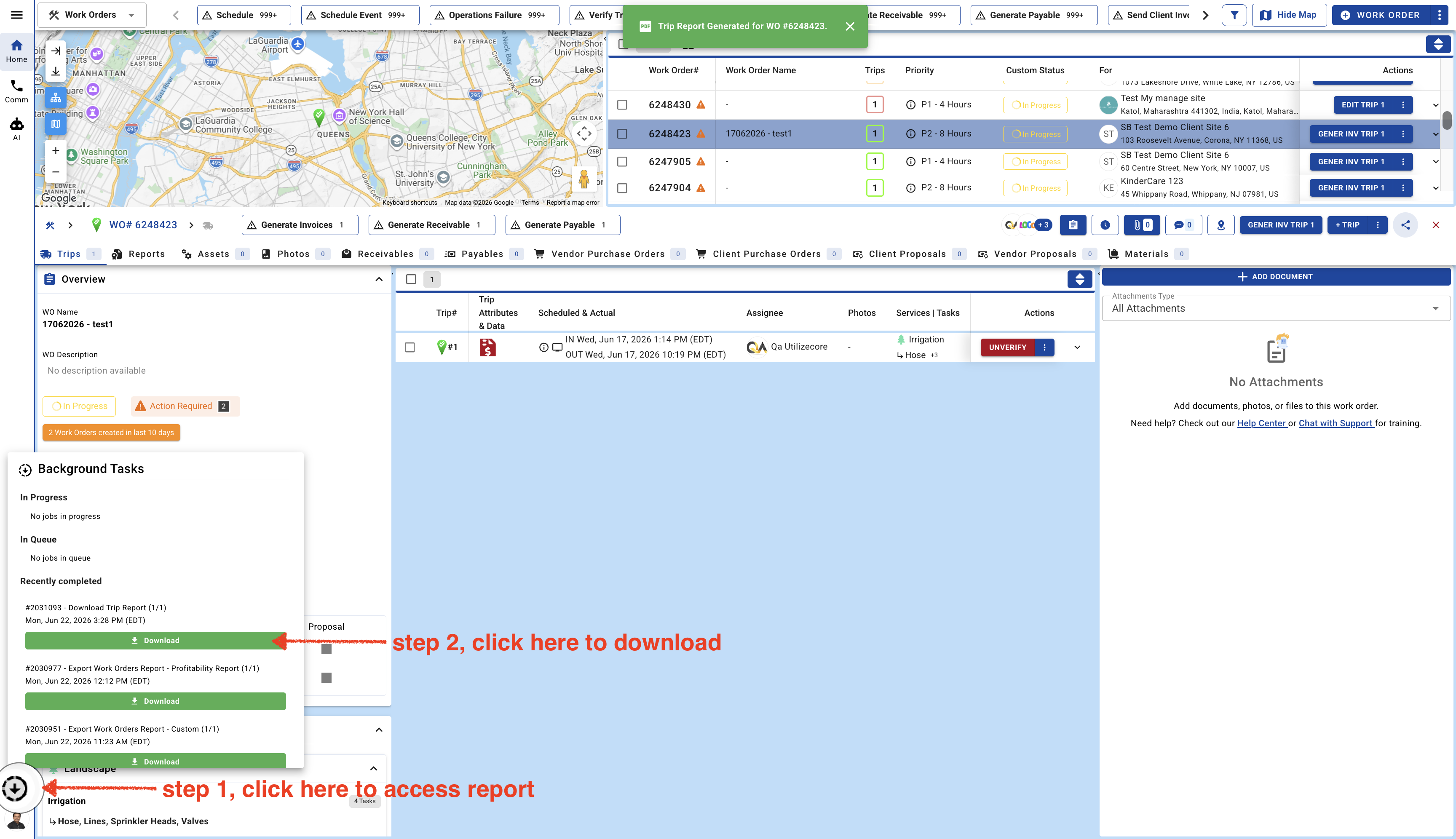Click the trip #1 monitor icon
The image size is (1456, 839).
(x=557, y=347)
